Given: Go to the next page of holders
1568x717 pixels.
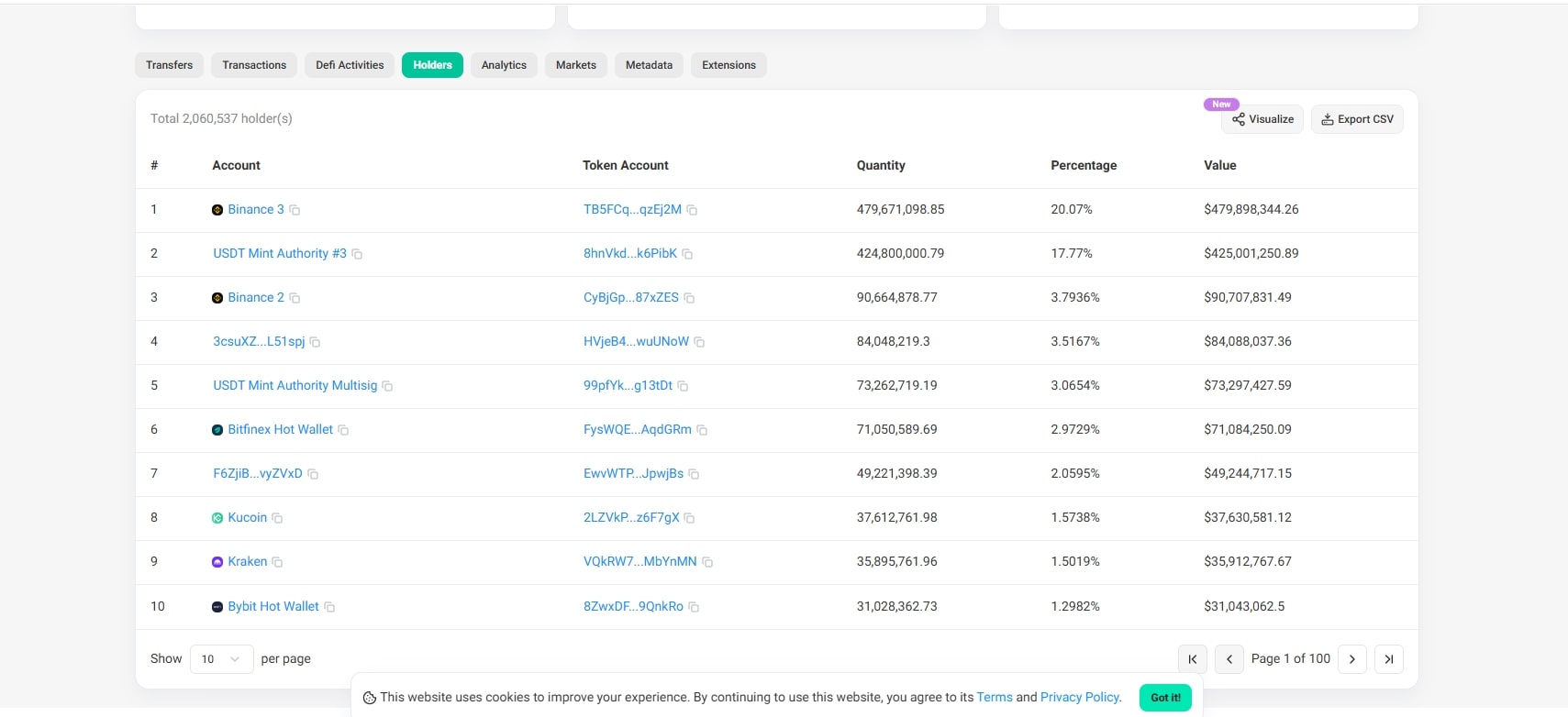Looking at the screenshot, I should pyautogui.click(x=1351, y=659).
